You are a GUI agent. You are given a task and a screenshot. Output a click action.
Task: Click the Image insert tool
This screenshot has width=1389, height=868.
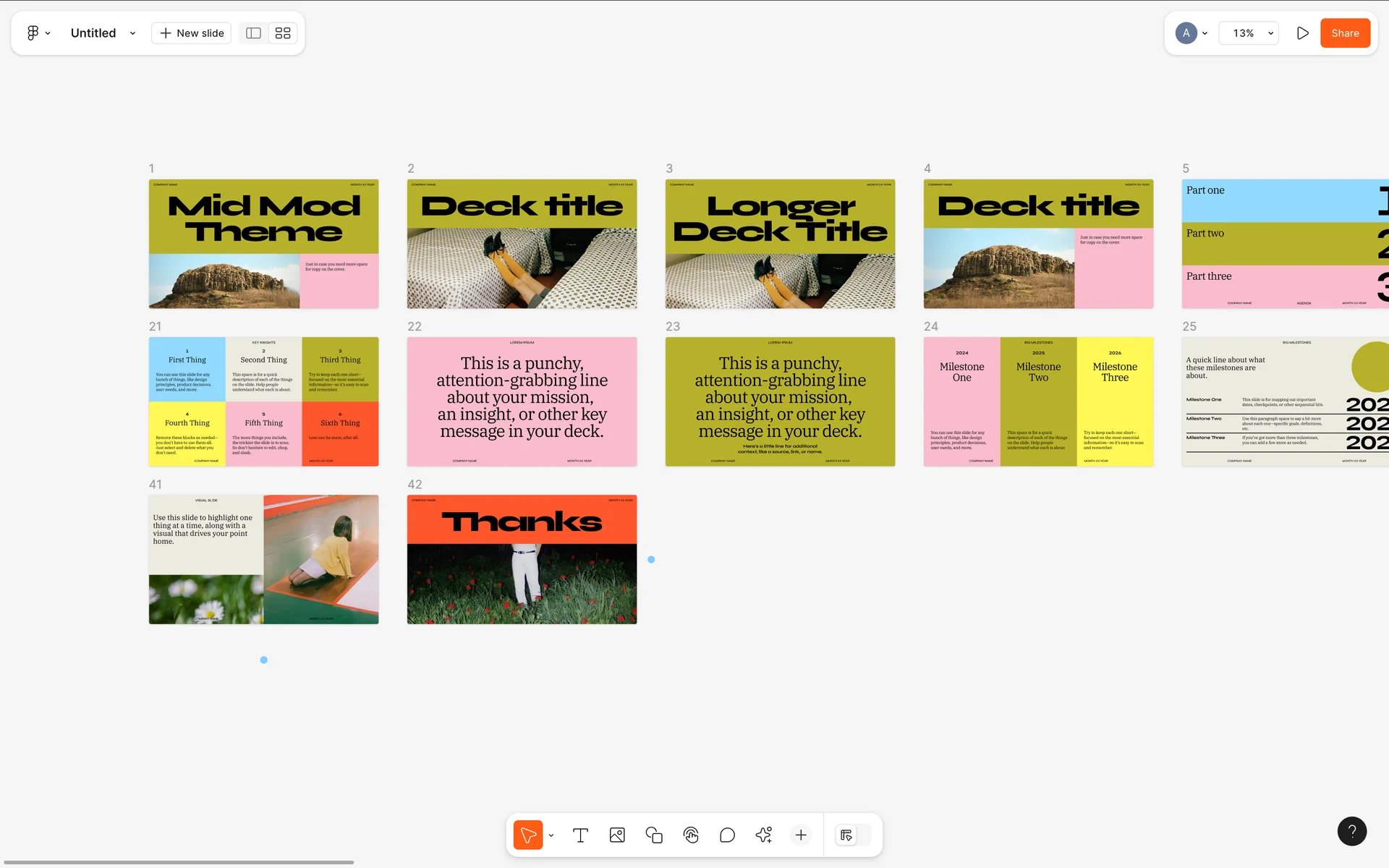[617, 835]
